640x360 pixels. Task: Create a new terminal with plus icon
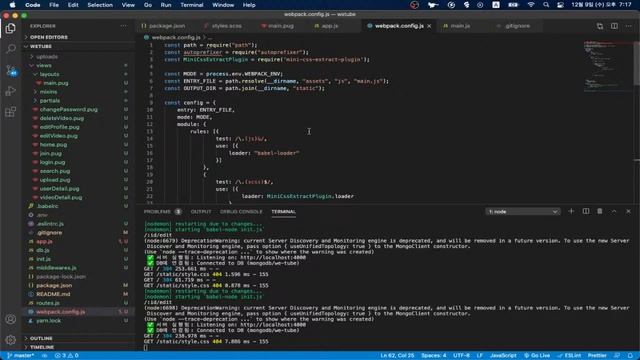coord(571,211)
